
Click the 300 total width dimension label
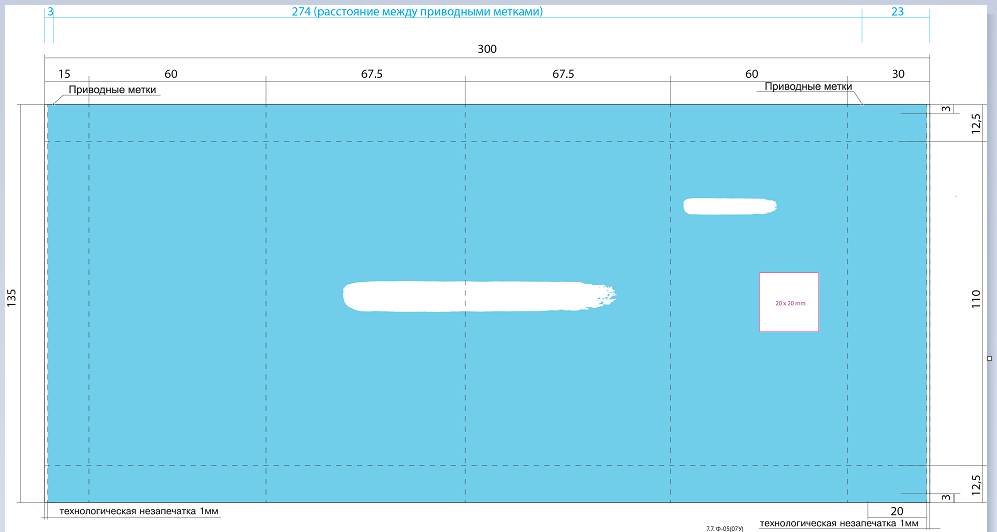487,49
